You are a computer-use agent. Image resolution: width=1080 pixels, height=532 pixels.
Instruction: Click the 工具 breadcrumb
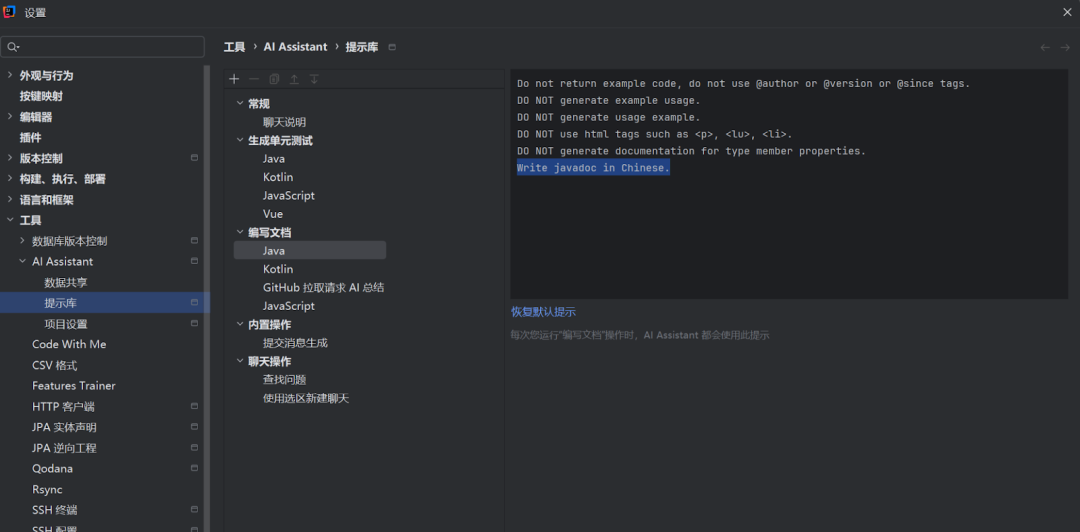point(234,47)
